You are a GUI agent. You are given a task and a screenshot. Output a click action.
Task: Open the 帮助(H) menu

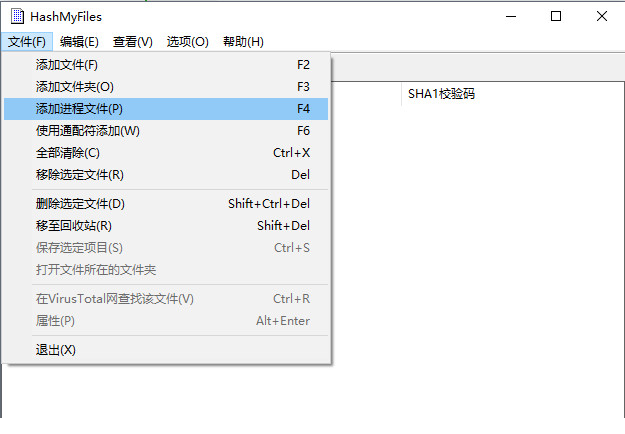pos(243,41)
